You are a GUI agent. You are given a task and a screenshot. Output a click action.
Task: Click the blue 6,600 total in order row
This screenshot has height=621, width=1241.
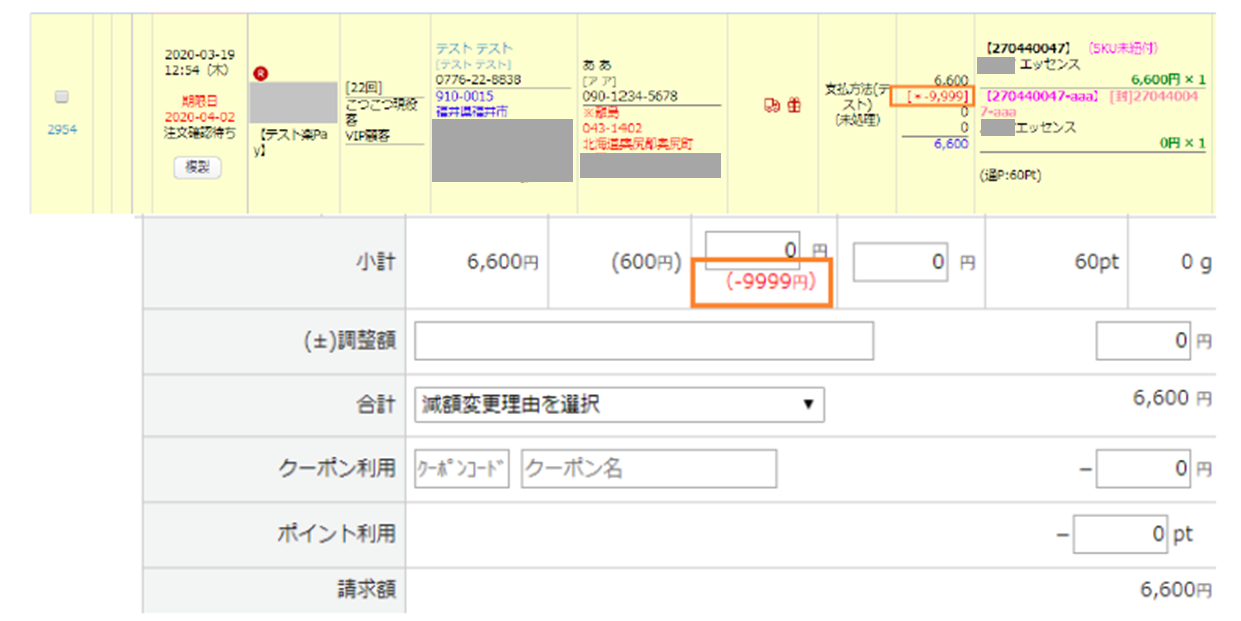pyautogui.click(x=950, y=143)
